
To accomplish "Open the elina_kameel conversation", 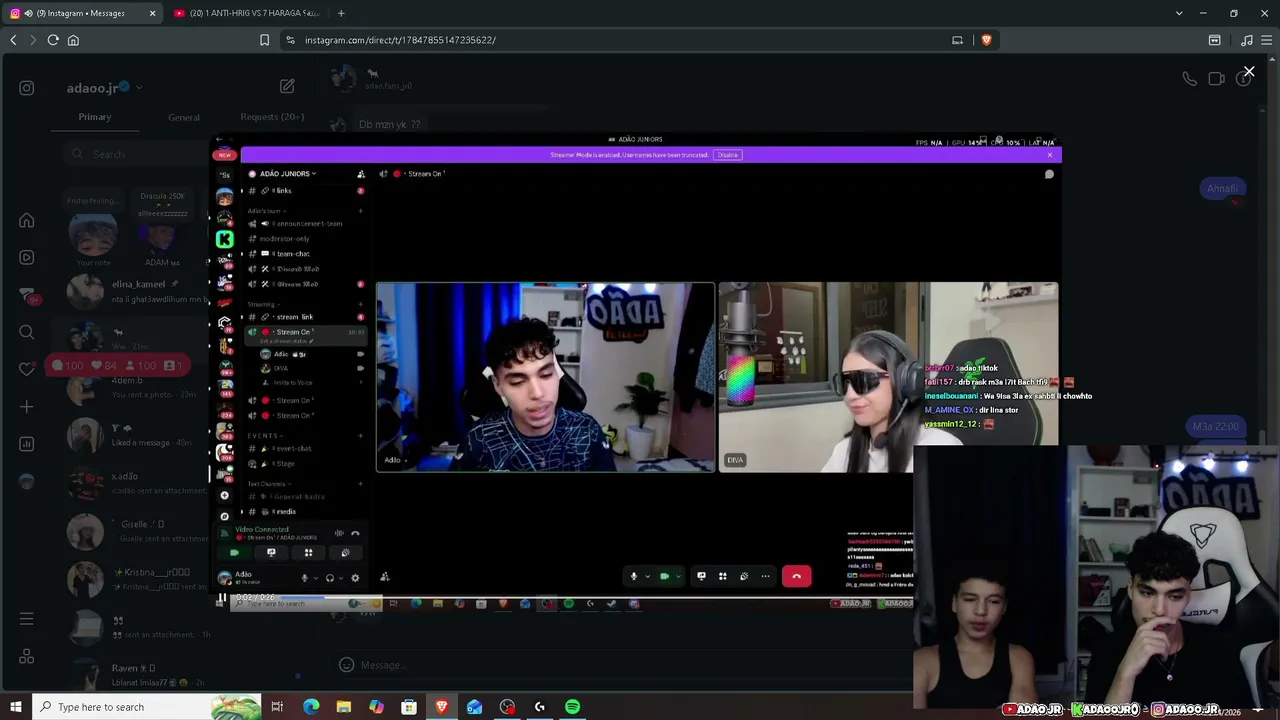I will [x=135, y=291].
